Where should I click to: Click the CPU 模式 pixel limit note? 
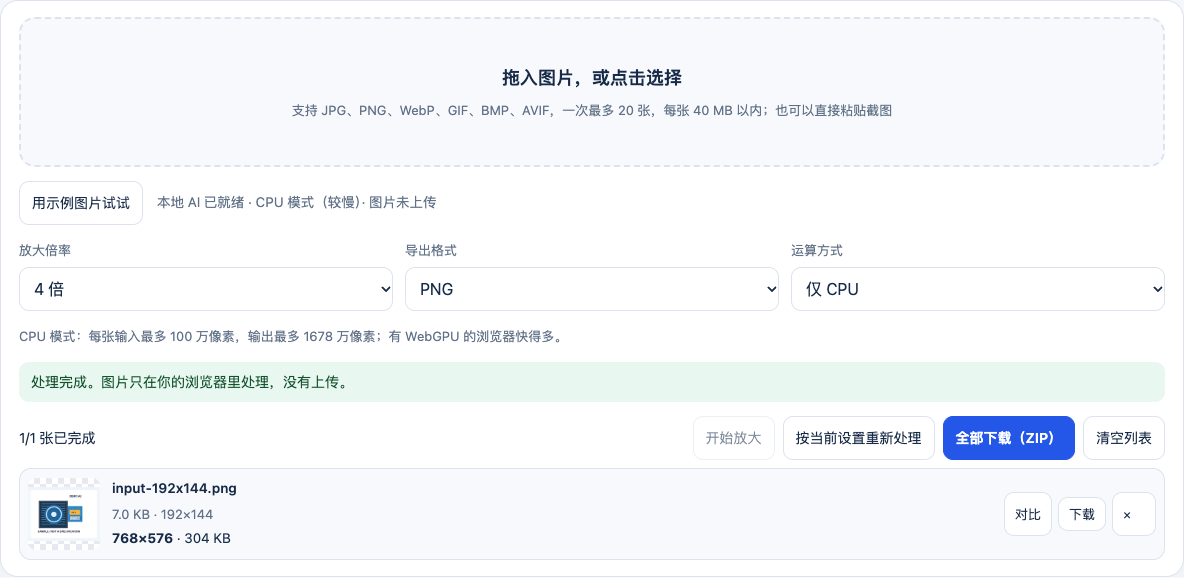click(x=291, y=336)
